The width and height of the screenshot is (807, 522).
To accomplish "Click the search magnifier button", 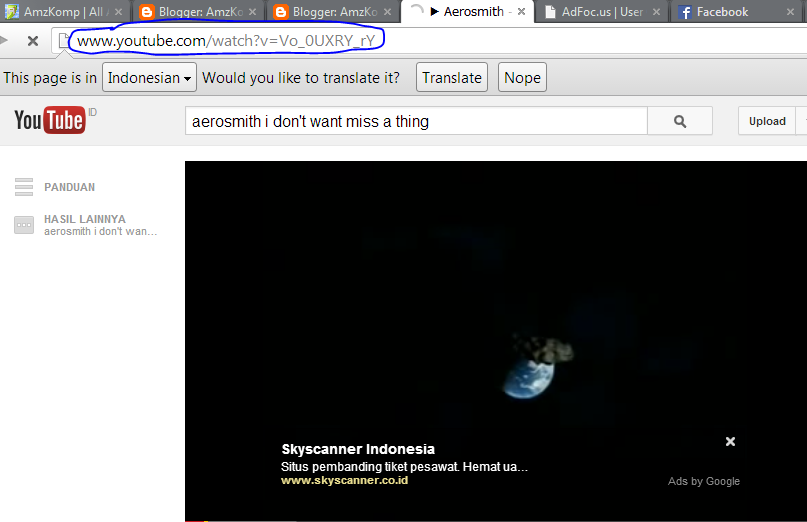I will click(680, 121).
